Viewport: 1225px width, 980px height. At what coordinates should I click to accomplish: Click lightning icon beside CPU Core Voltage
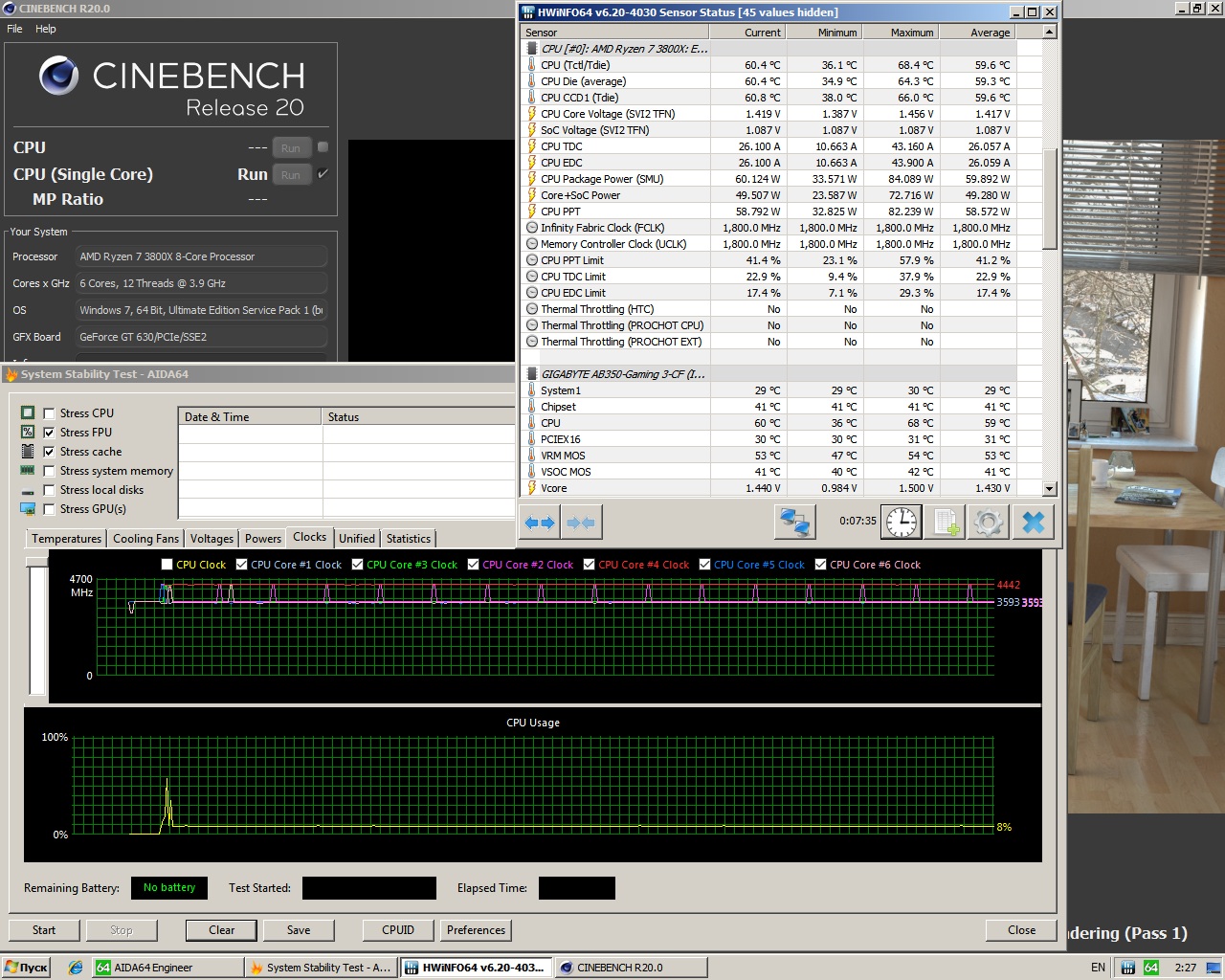[531, 114]
